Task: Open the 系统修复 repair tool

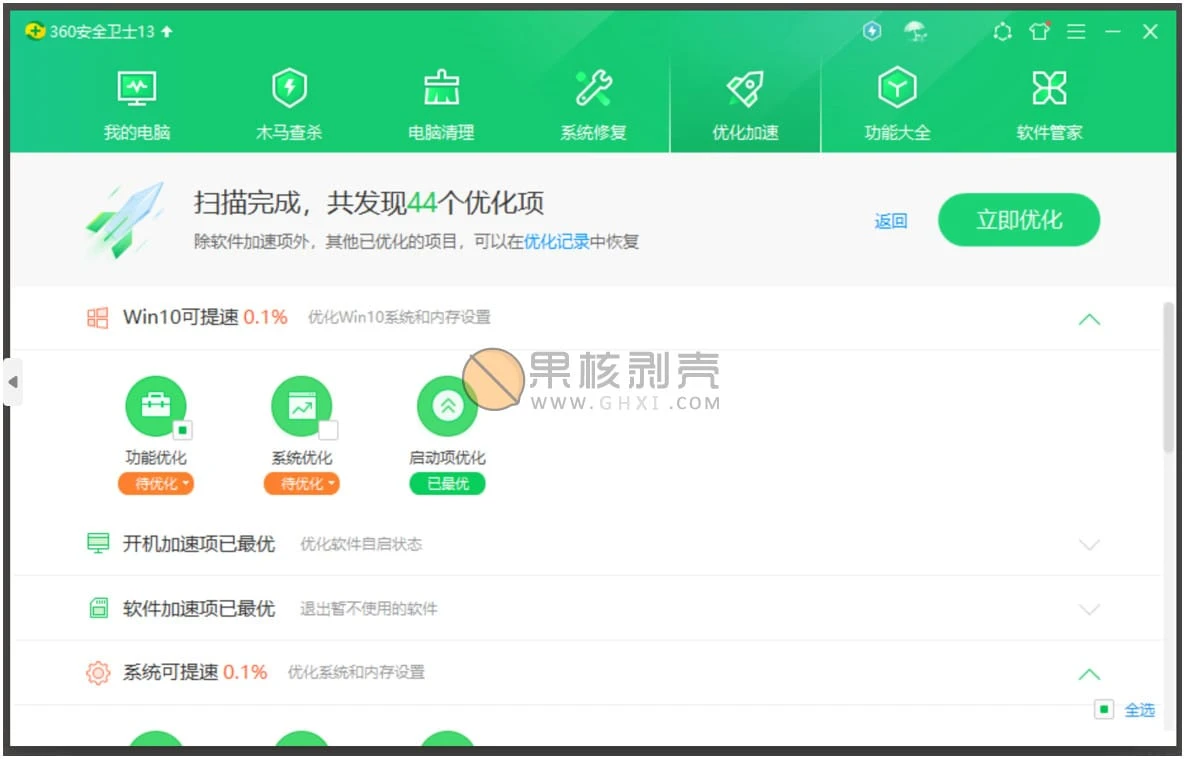Action: pyautogui.click(x=593, y=100)
